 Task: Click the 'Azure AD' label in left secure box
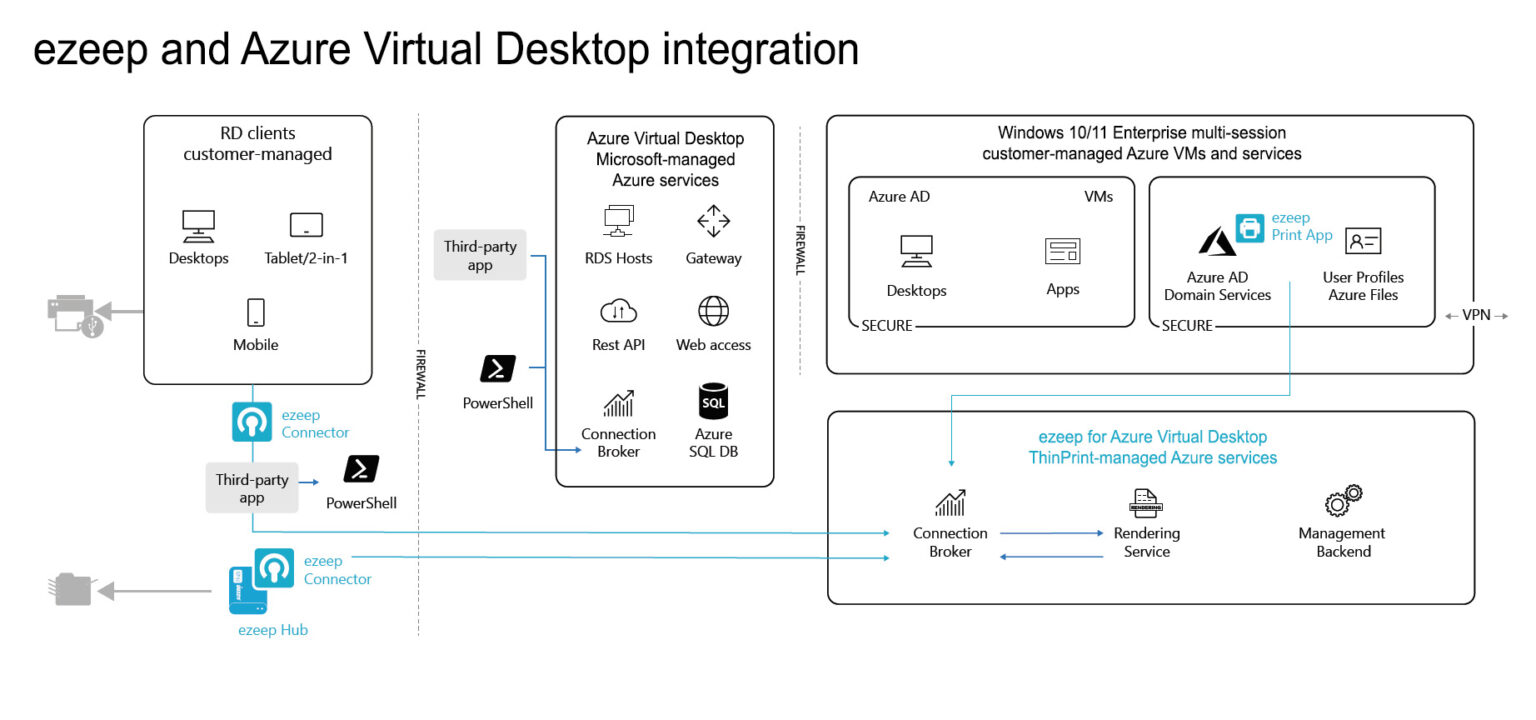(899, 196)
